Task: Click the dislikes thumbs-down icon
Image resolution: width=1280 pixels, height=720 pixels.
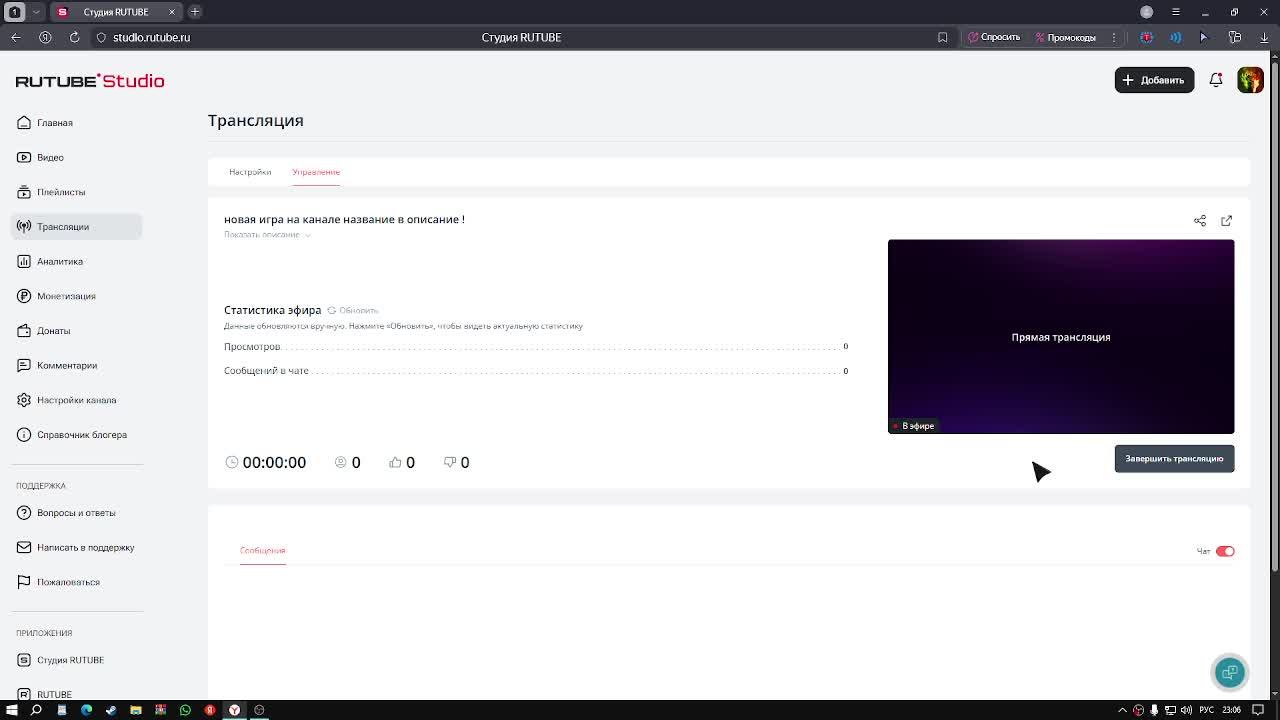Action: coord(450,462)
